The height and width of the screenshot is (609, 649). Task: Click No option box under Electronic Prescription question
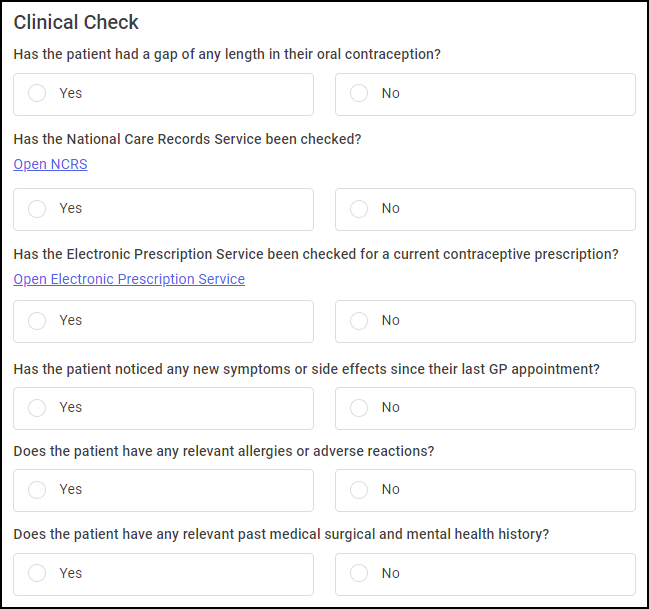[x=485, y=322]
